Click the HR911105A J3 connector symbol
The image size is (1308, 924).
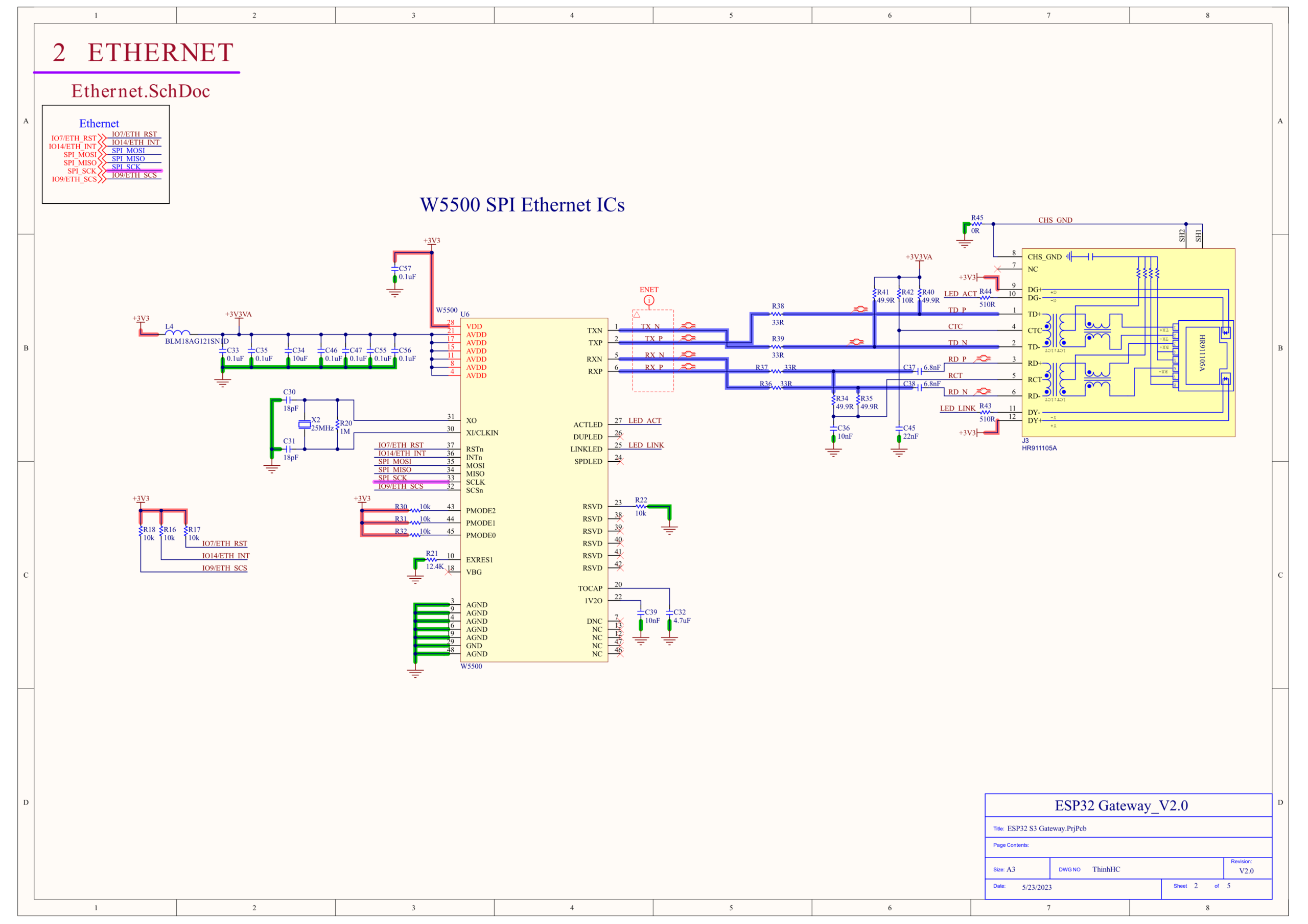coord(1128,342)
